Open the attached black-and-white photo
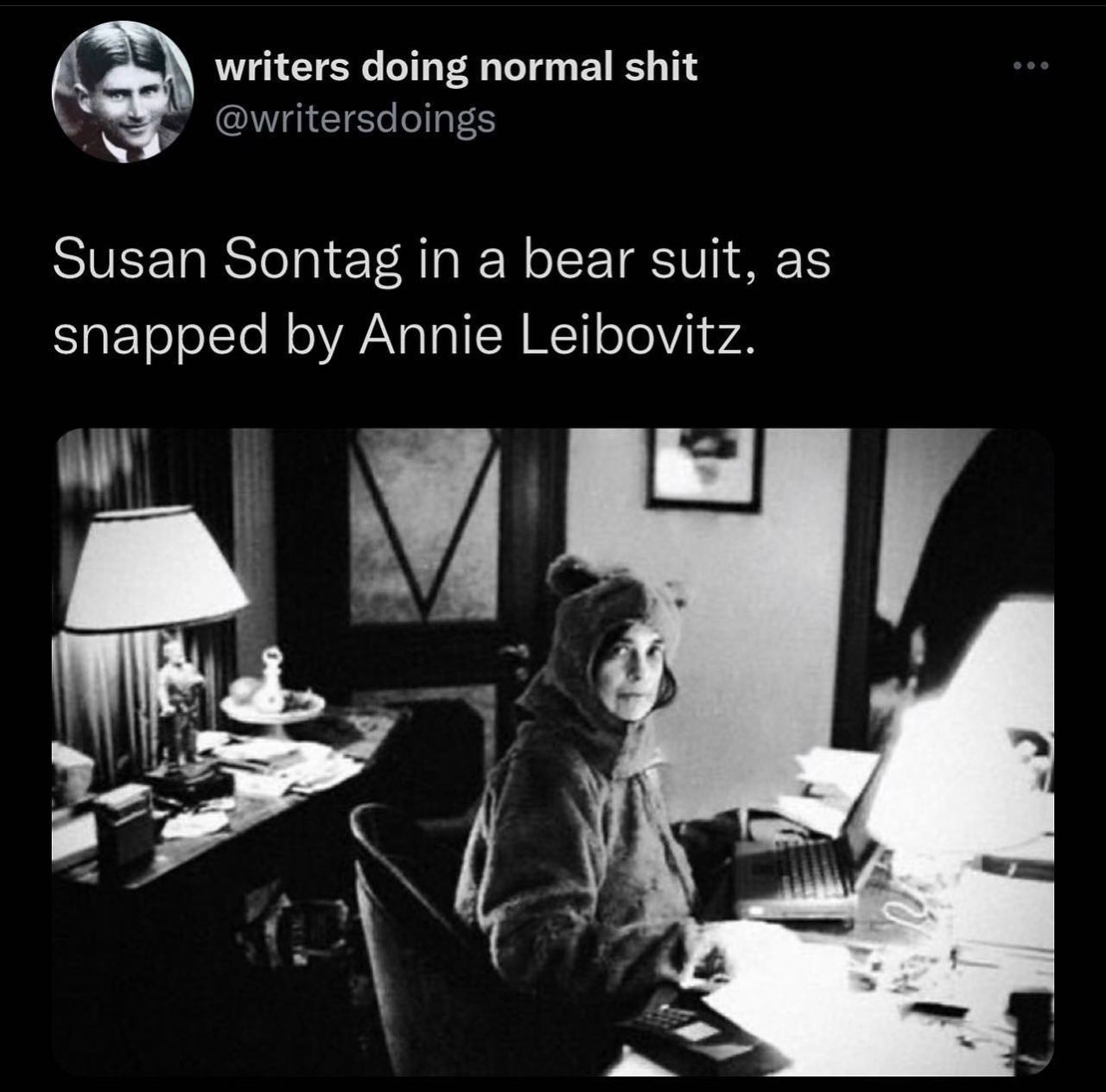Image resolution: width=1106 pixels, height=1092 pixels. (553, 752)
